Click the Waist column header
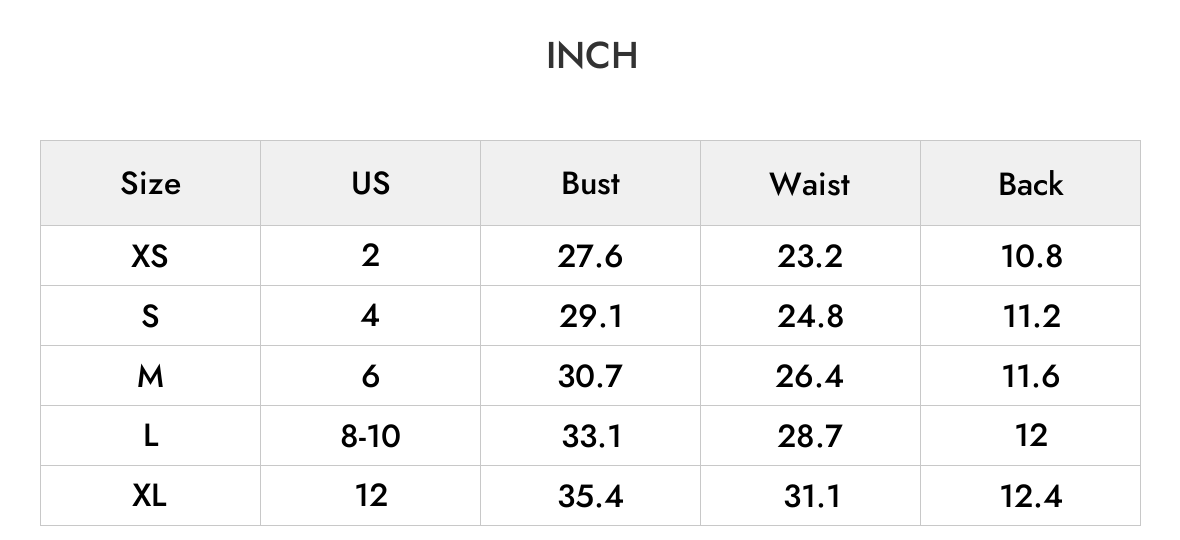The image size is (1180, 540). [810, 184]
